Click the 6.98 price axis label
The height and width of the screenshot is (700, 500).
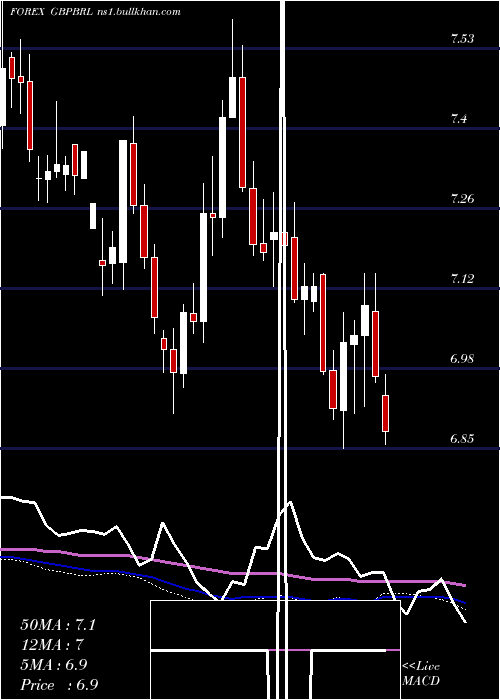[462, 359]
